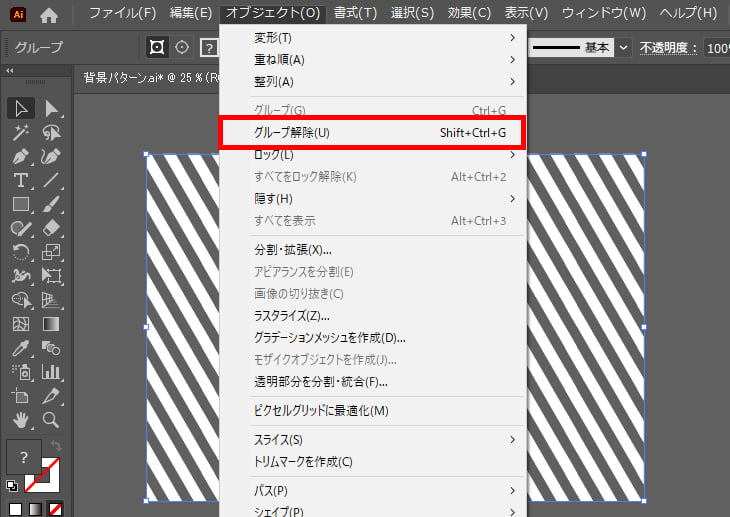Select the Rotate tool
The image size is (730, 517).
tap(21, 252)
